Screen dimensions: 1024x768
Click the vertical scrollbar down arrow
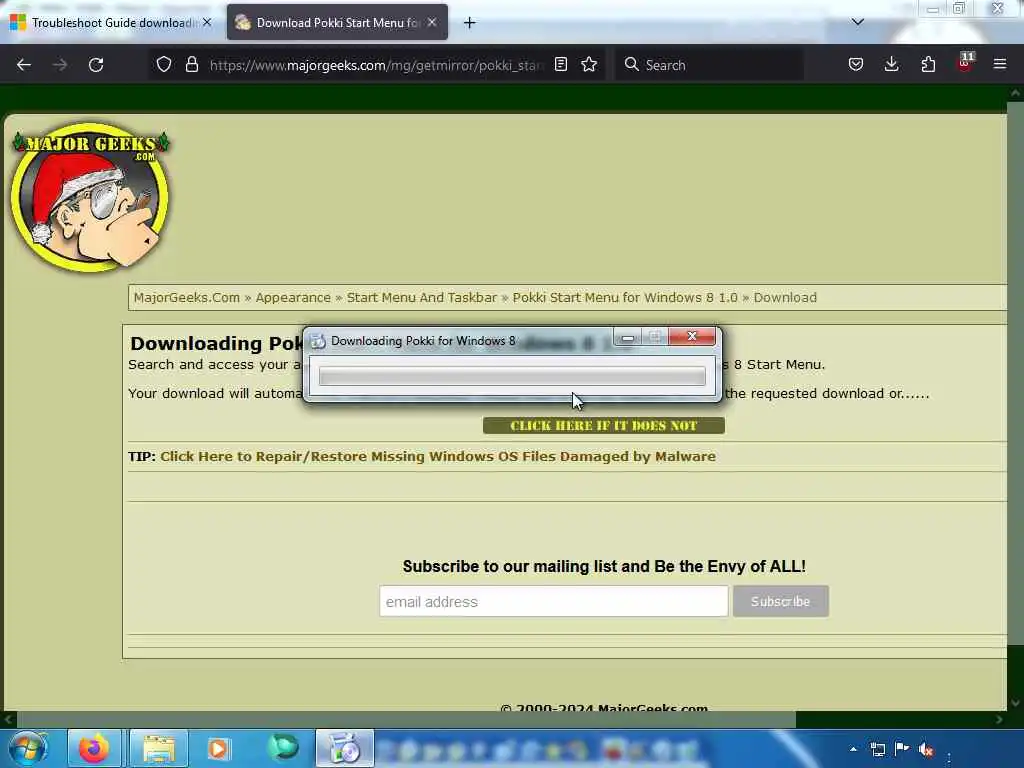1015,703
